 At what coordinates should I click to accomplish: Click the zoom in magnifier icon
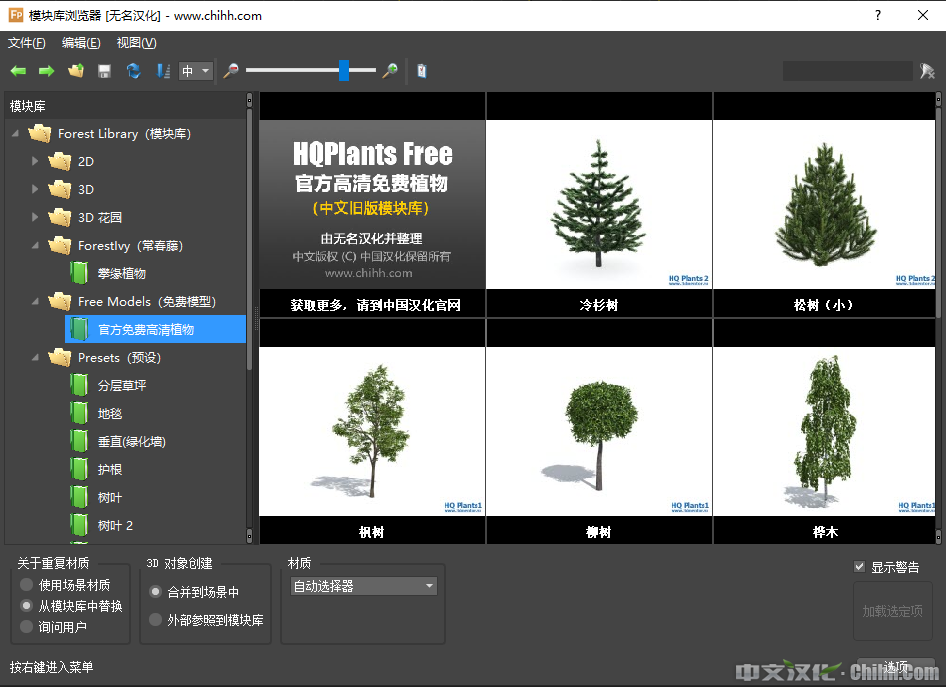pos(390,71)
